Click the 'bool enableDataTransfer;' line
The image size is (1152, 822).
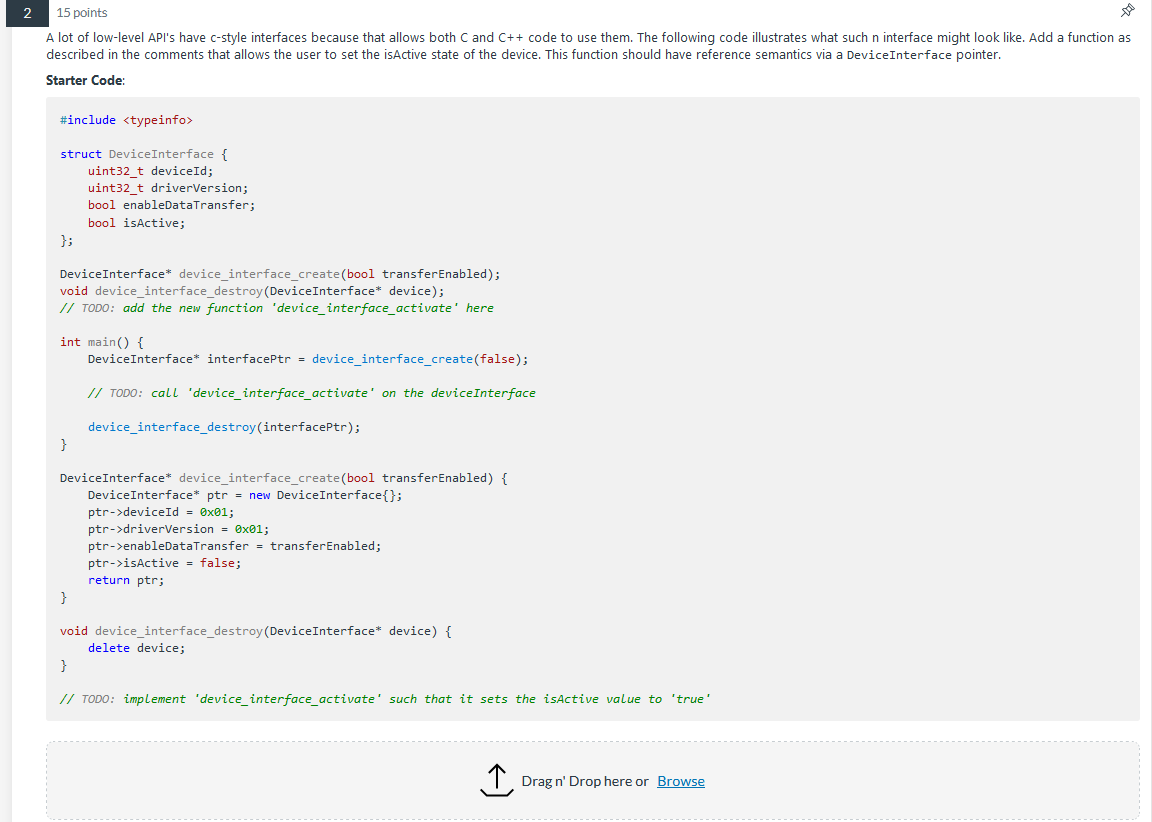click(x=171, y=205)
